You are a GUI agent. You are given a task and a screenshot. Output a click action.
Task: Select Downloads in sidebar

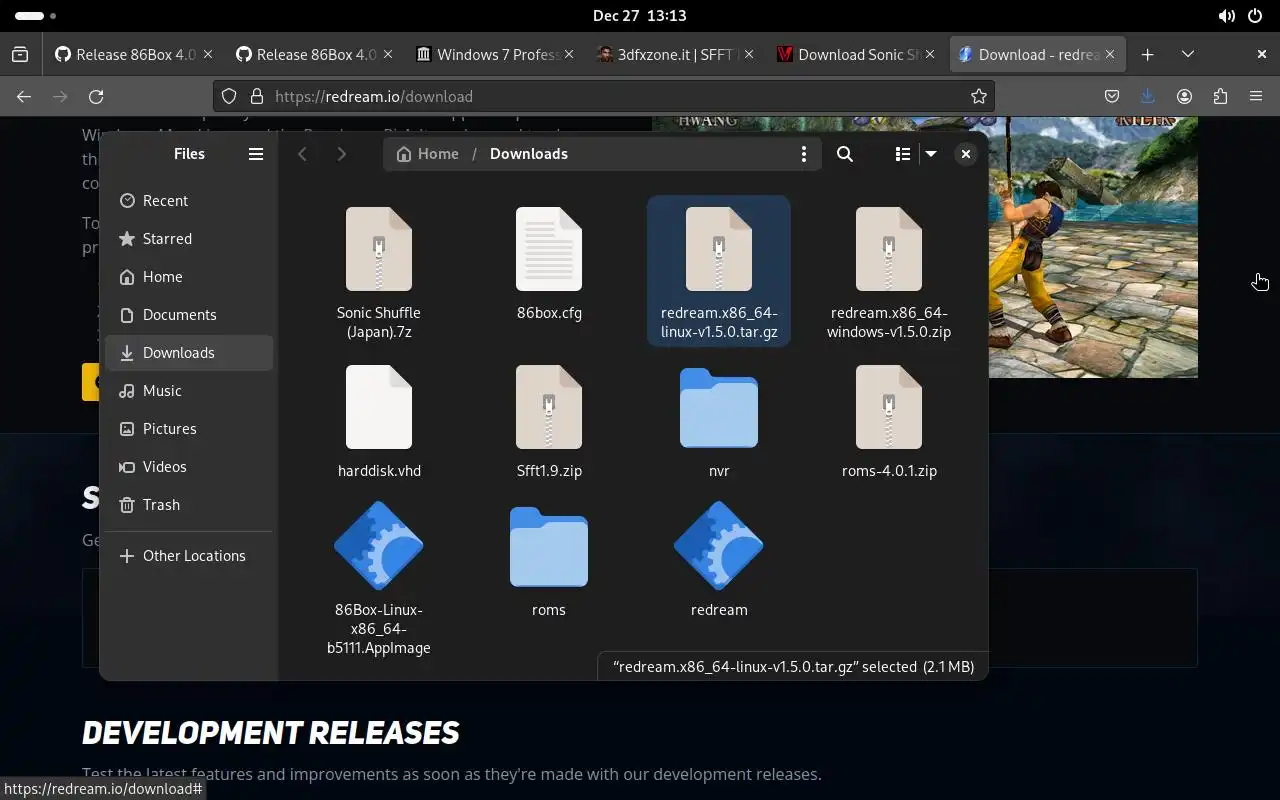point(188,353)
